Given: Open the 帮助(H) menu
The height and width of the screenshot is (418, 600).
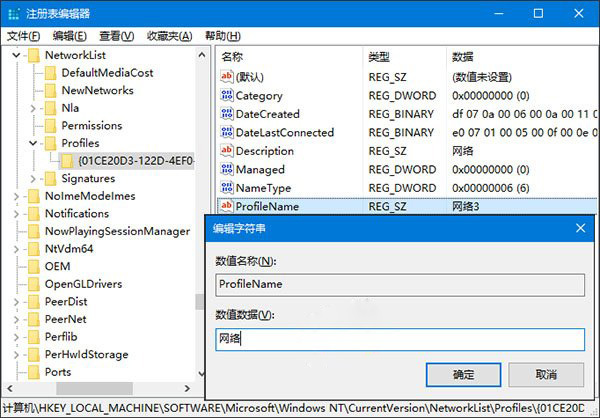Looking at the screenshot, I should click(223, 36).
